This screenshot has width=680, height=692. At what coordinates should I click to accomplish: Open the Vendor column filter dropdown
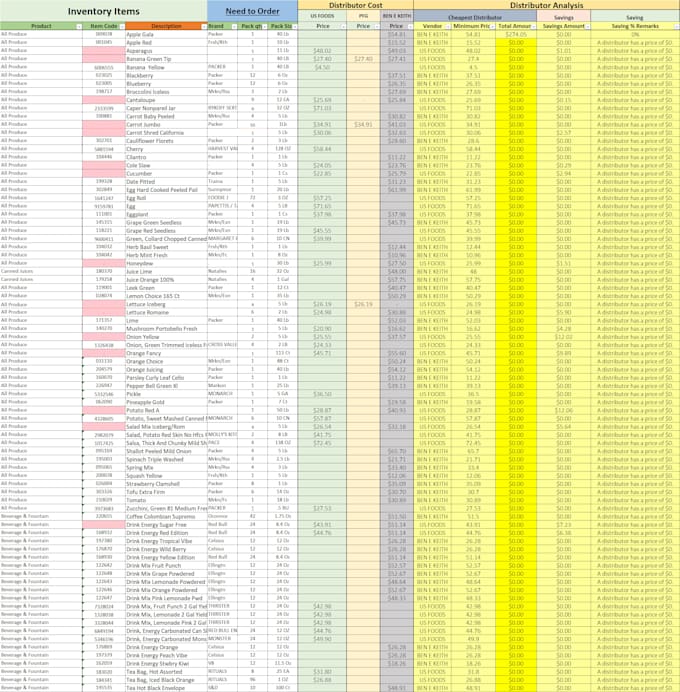(447, 26)
